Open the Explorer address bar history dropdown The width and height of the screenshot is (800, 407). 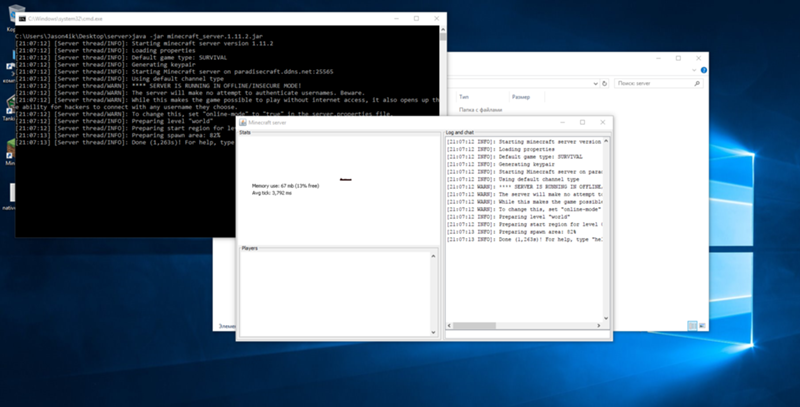pyautogui.click(x=595, y=84)
